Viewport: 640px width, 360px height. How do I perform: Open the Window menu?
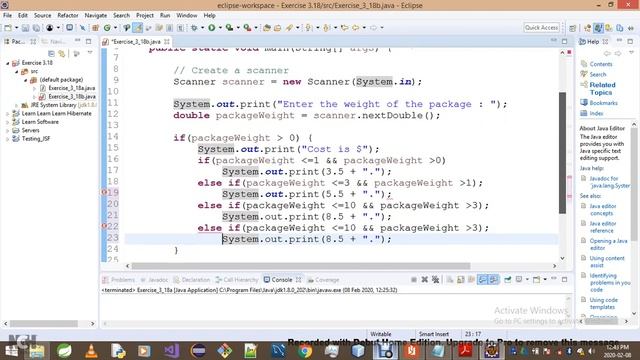tap(187, 16)
